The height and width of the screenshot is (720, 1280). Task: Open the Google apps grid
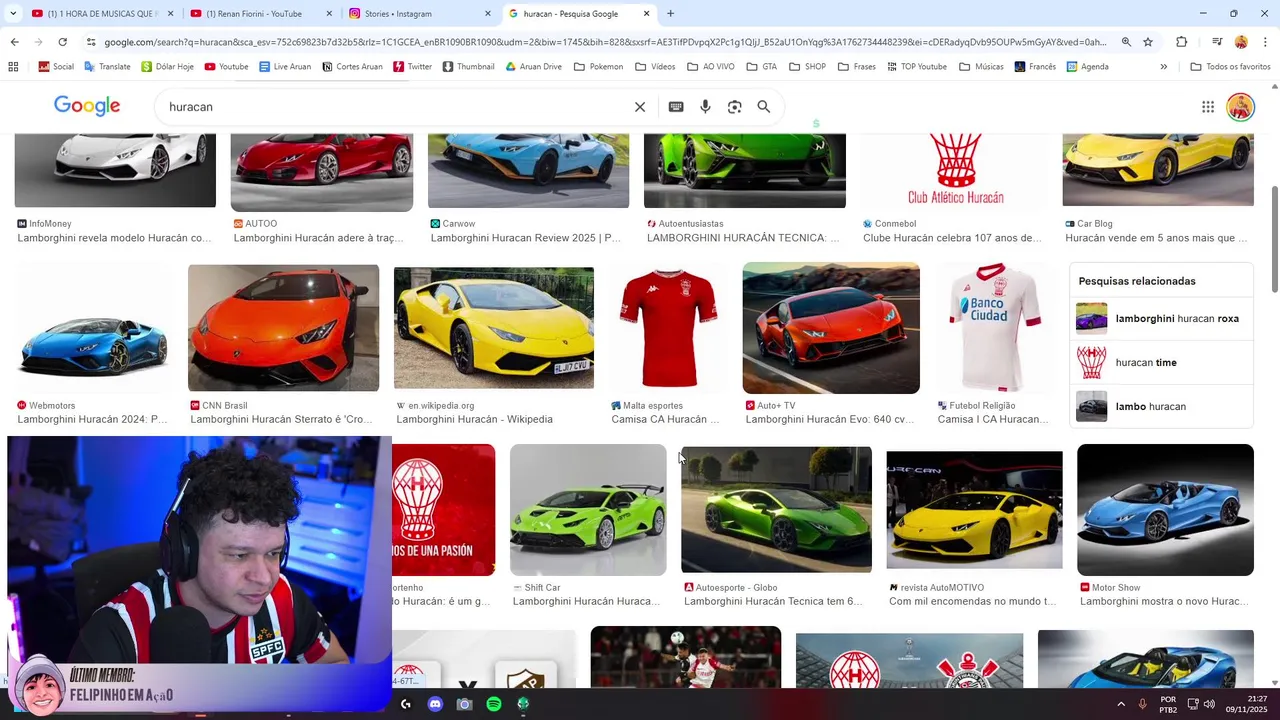pos(1208,107)
